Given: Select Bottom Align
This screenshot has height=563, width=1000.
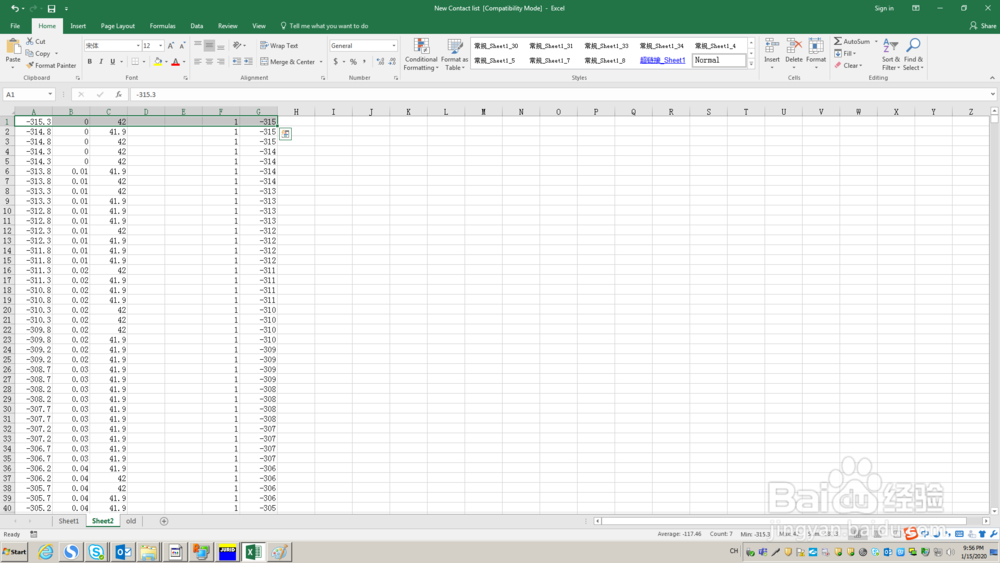Looking at the screenshot, I should (221, 46).
